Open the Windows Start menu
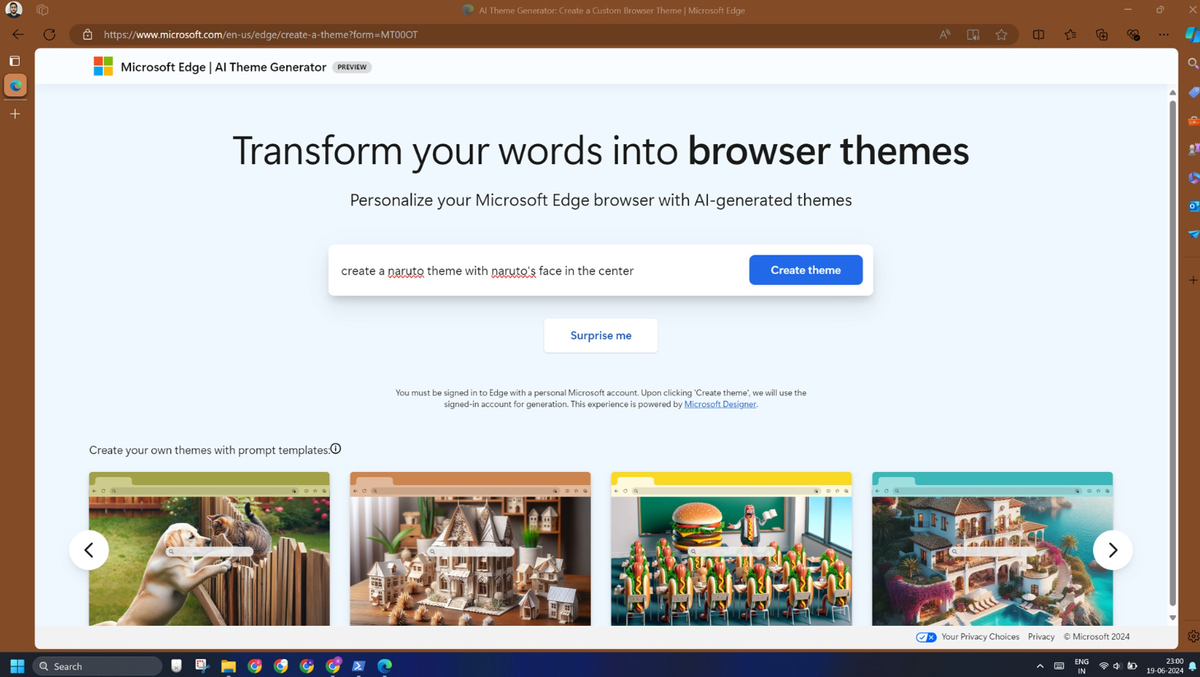This screenshot has width=1200, height=677. click(x=16, y=666)
